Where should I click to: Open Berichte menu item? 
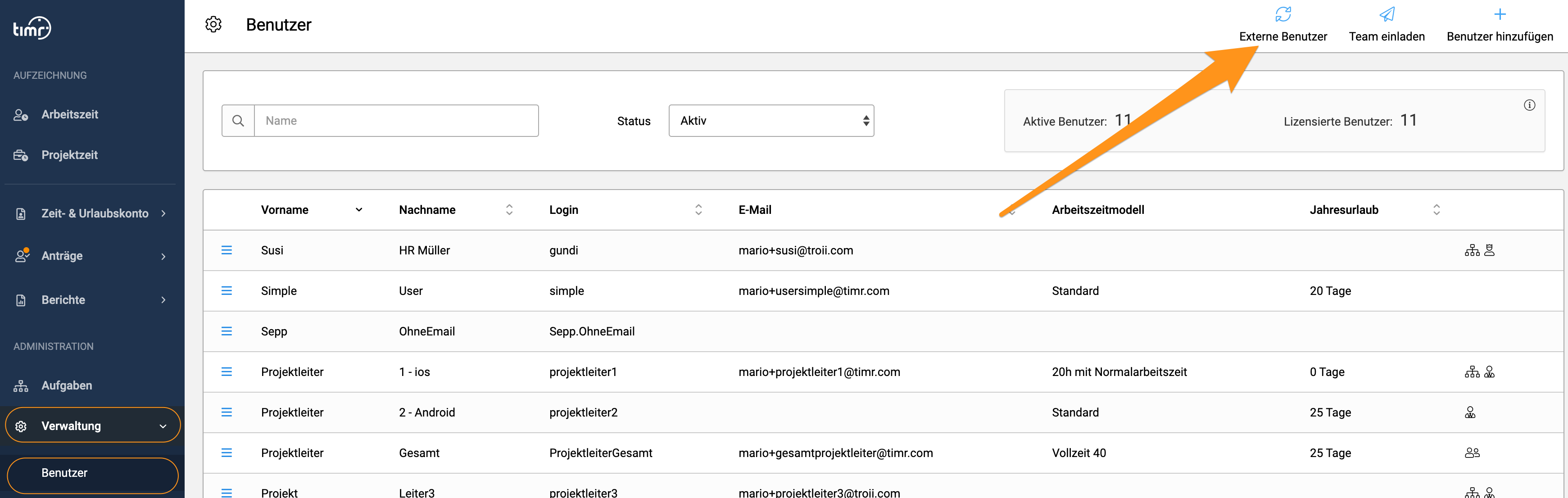[x=63, y=300]
